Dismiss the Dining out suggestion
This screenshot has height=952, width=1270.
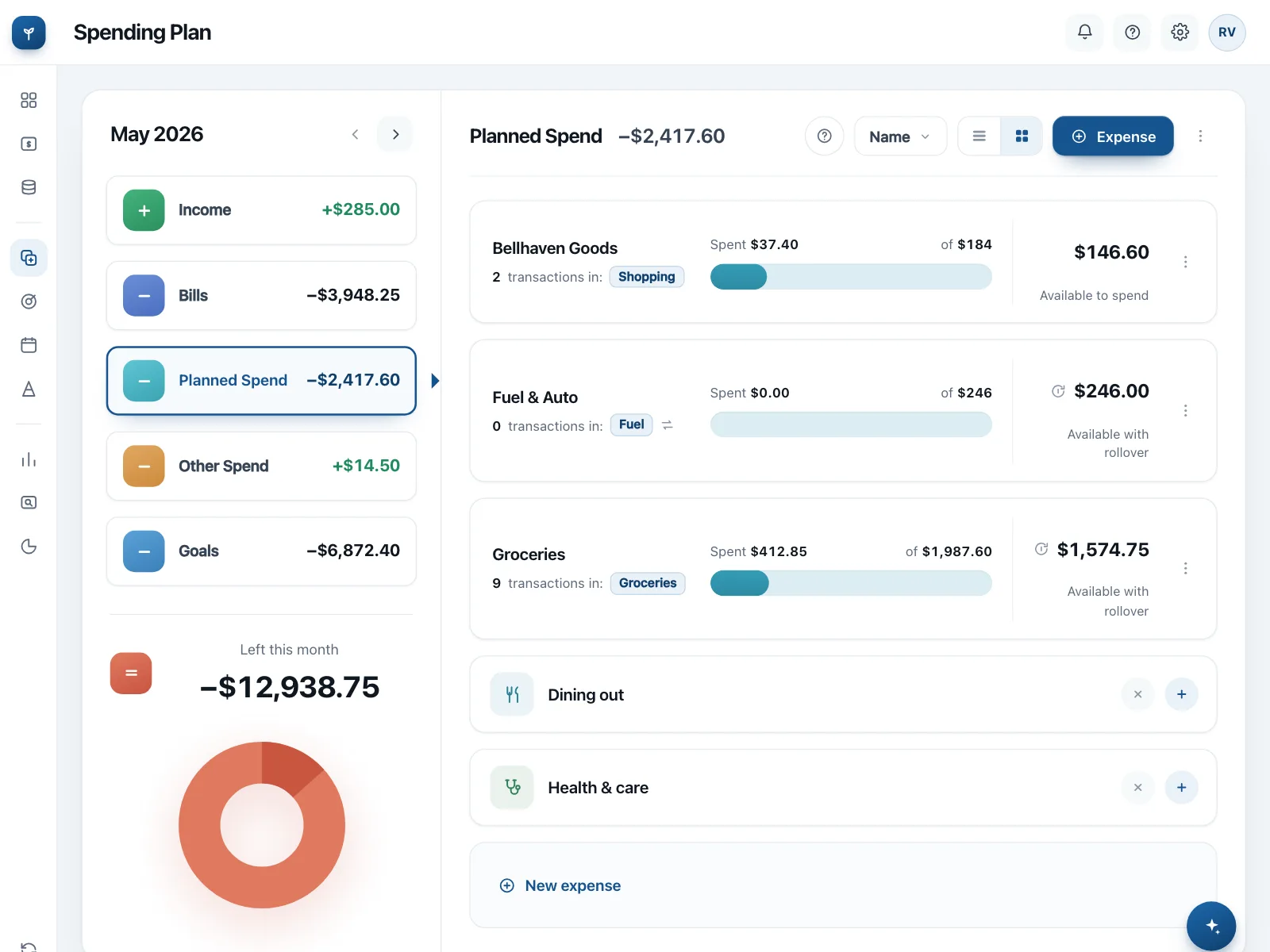(1137, 694)
